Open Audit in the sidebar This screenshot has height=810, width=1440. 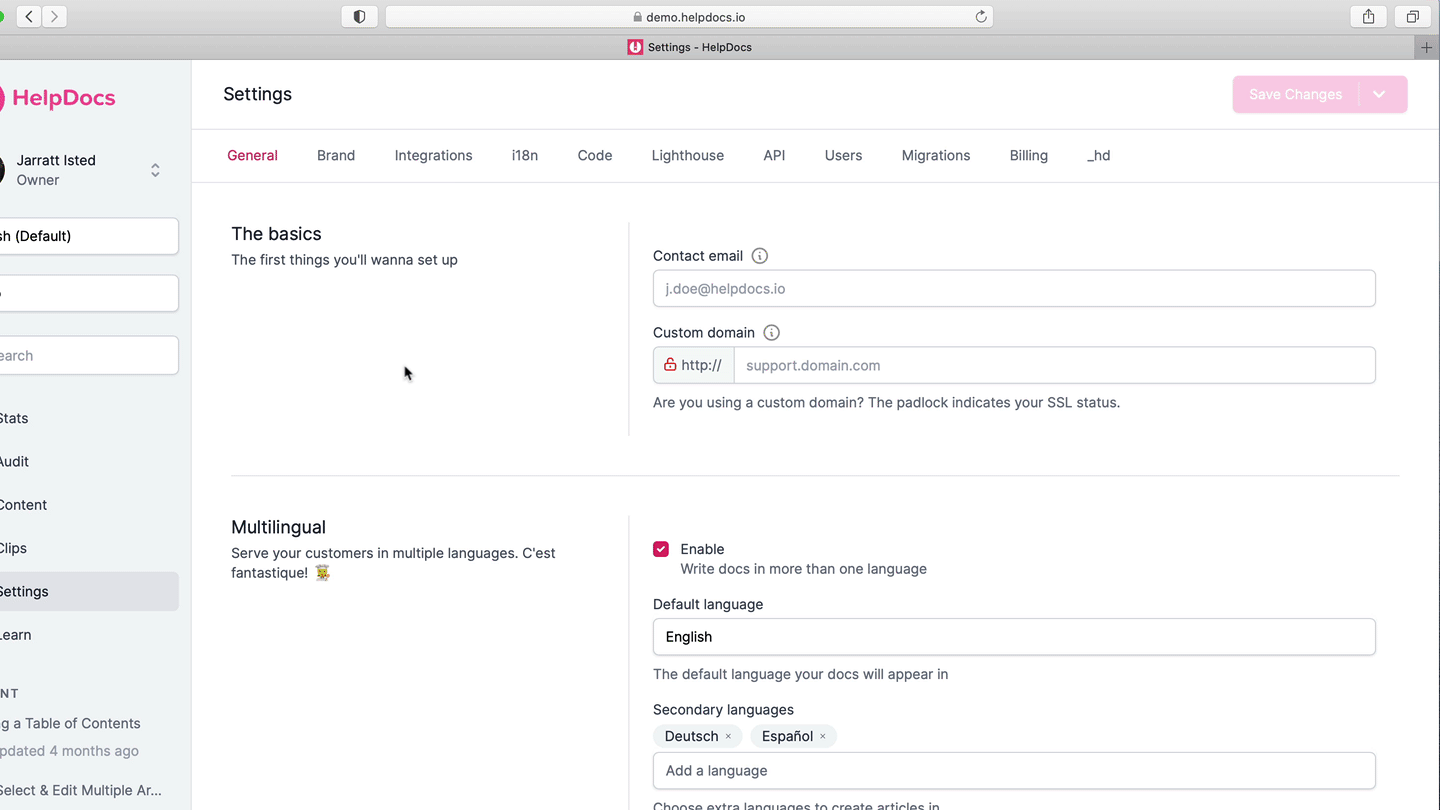click(88, 461)
